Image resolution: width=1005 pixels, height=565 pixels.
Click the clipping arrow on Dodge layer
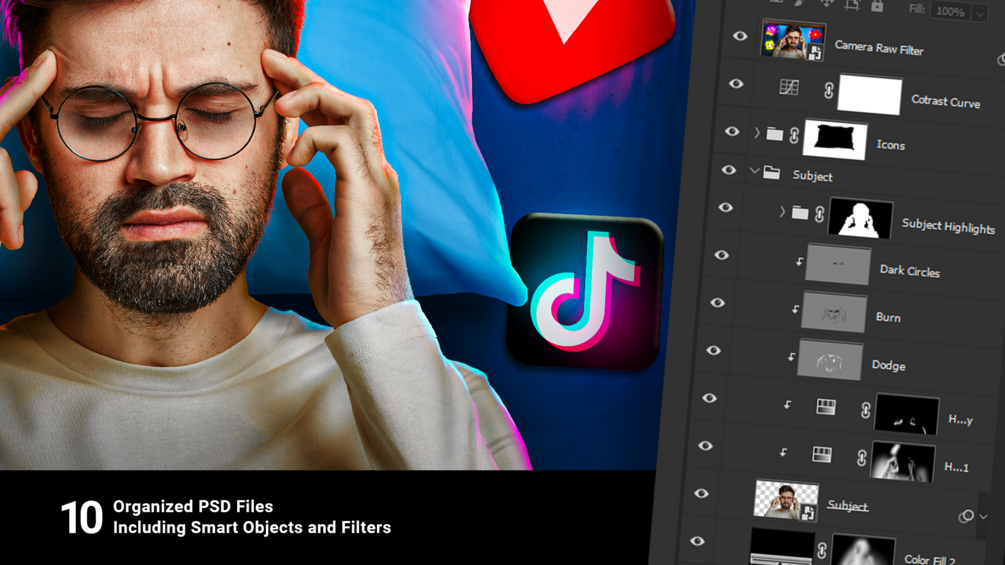[792, 357]
